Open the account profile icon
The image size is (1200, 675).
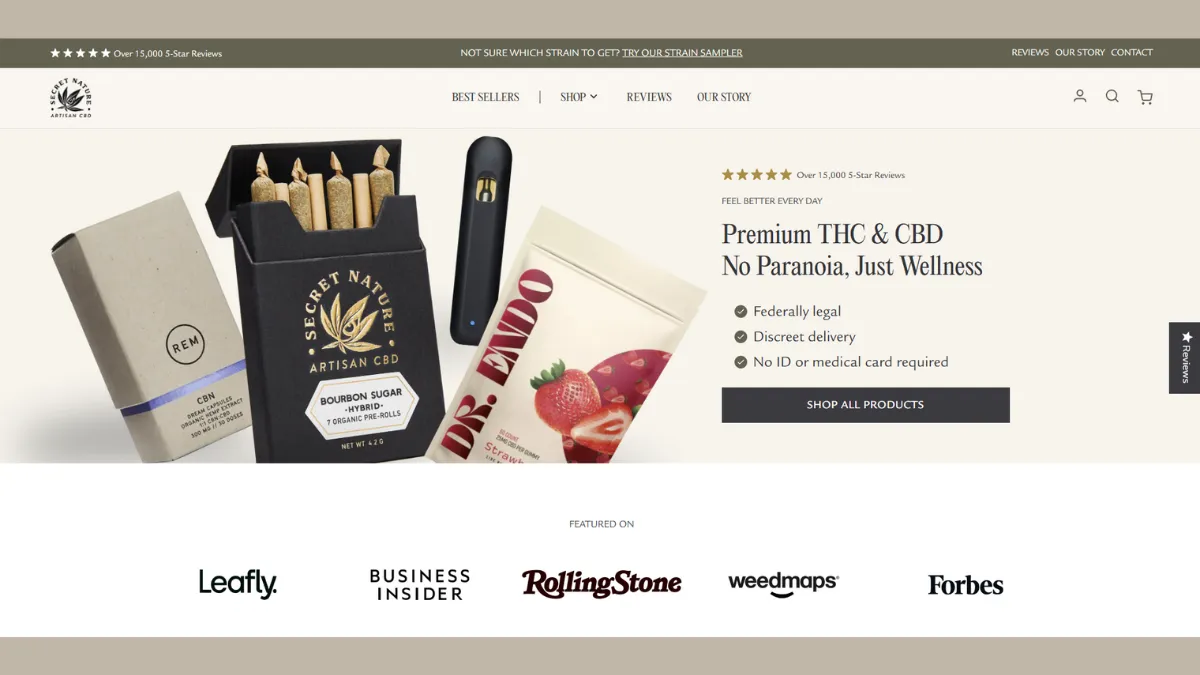[x=1080, y=96]
